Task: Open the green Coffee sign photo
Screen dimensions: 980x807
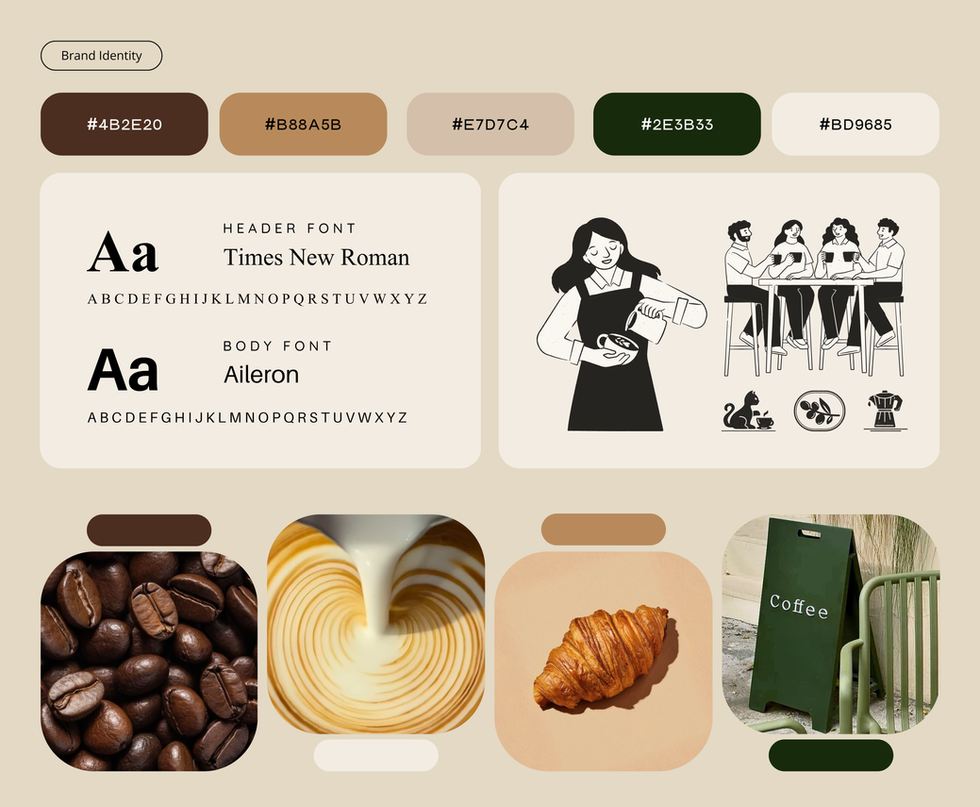Action: pyautogui.click(x=831, y=624)
